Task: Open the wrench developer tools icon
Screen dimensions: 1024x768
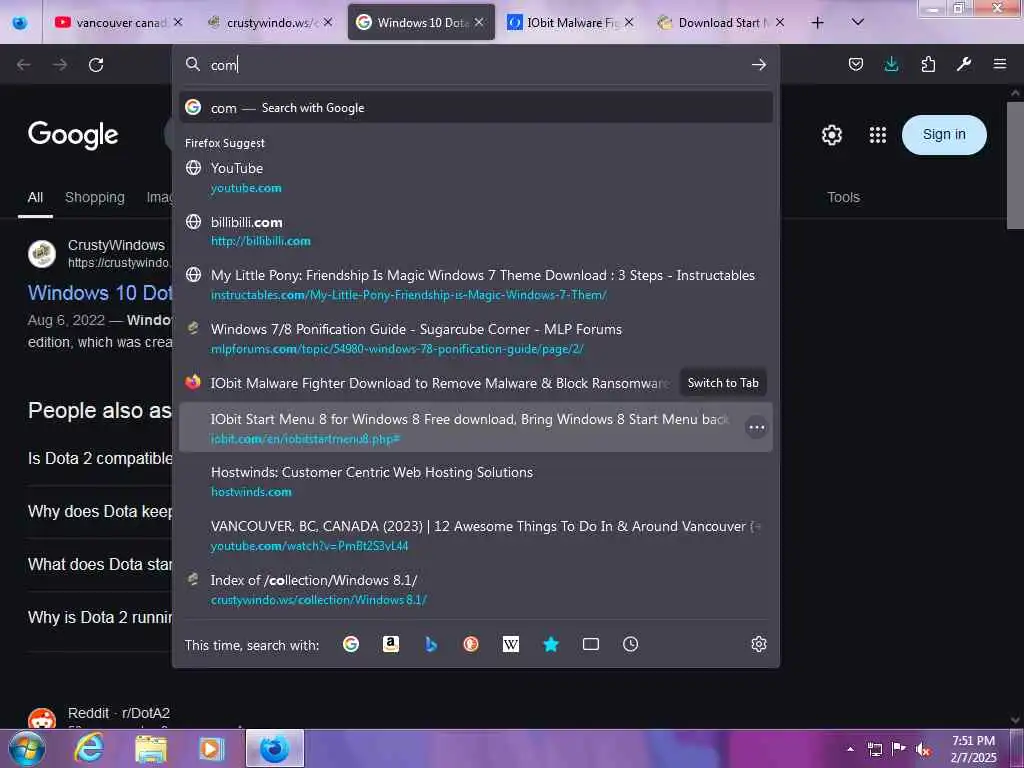Action: click(964, 64)
